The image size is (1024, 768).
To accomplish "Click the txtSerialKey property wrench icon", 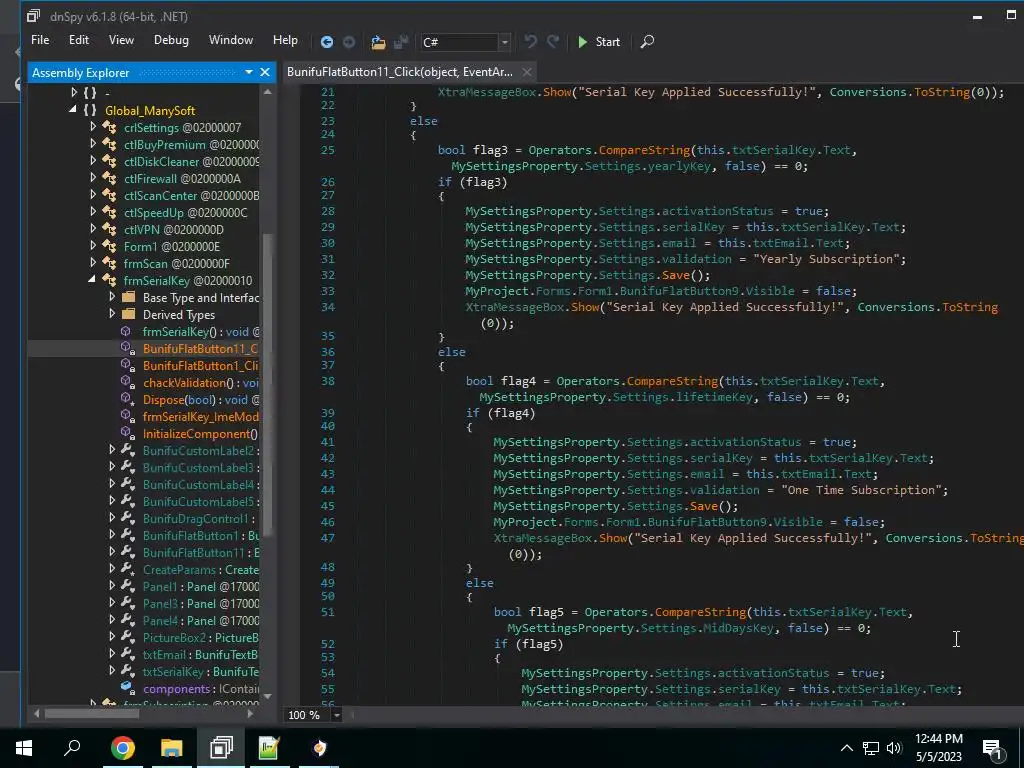I will point(128,671).
